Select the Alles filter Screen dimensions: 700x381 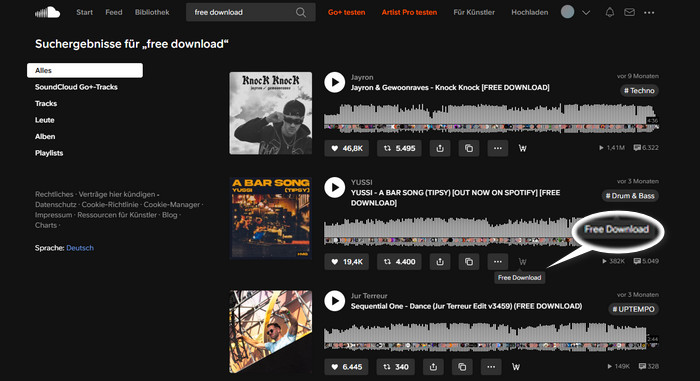(85, 70)
